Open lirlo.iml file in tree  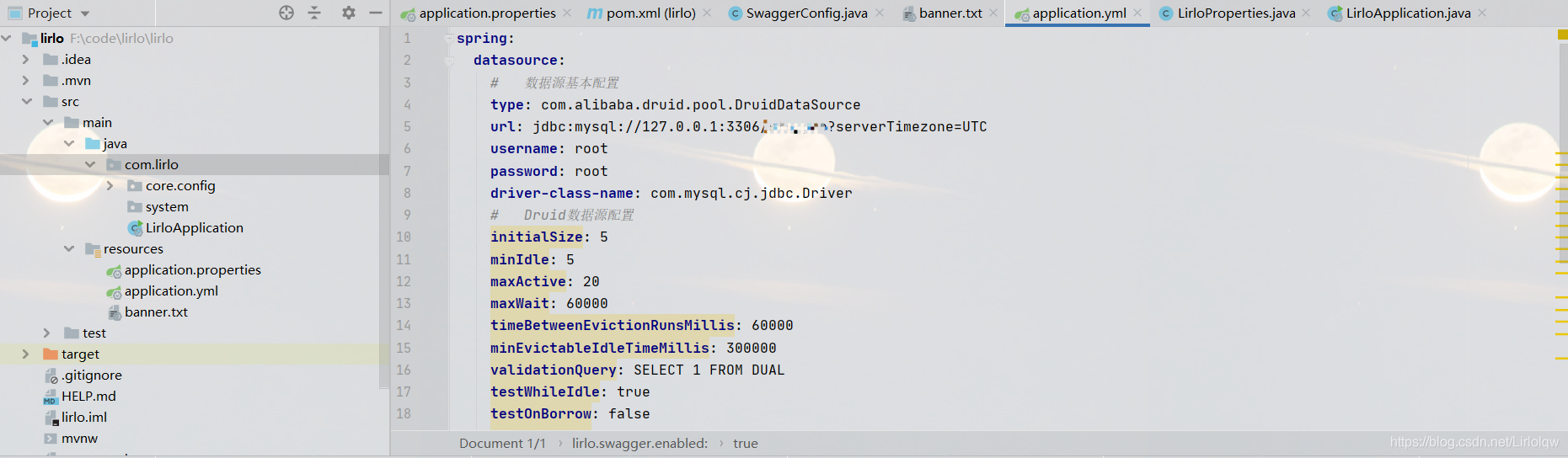pos(84,417)
